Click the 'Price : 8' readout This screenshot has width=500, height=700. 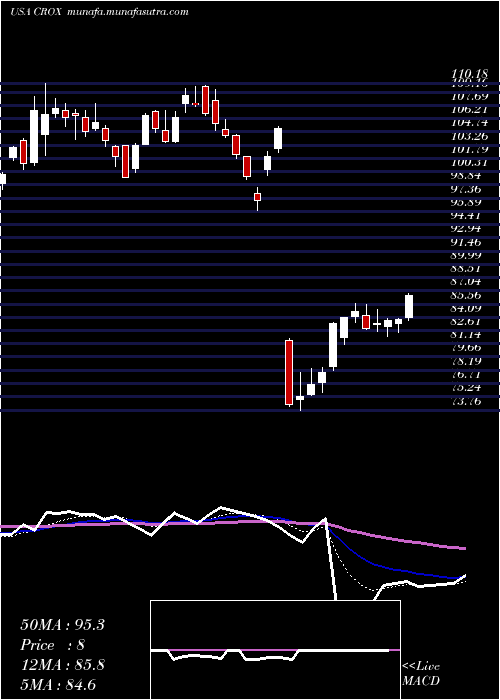pyautogui.click(x=52, y=645)
